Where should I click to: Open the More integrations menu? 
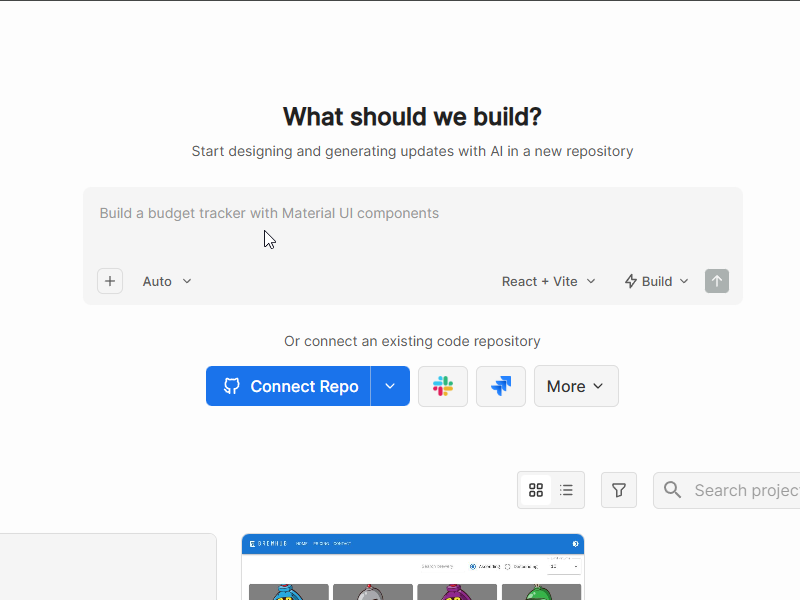(x=576, y=386)
